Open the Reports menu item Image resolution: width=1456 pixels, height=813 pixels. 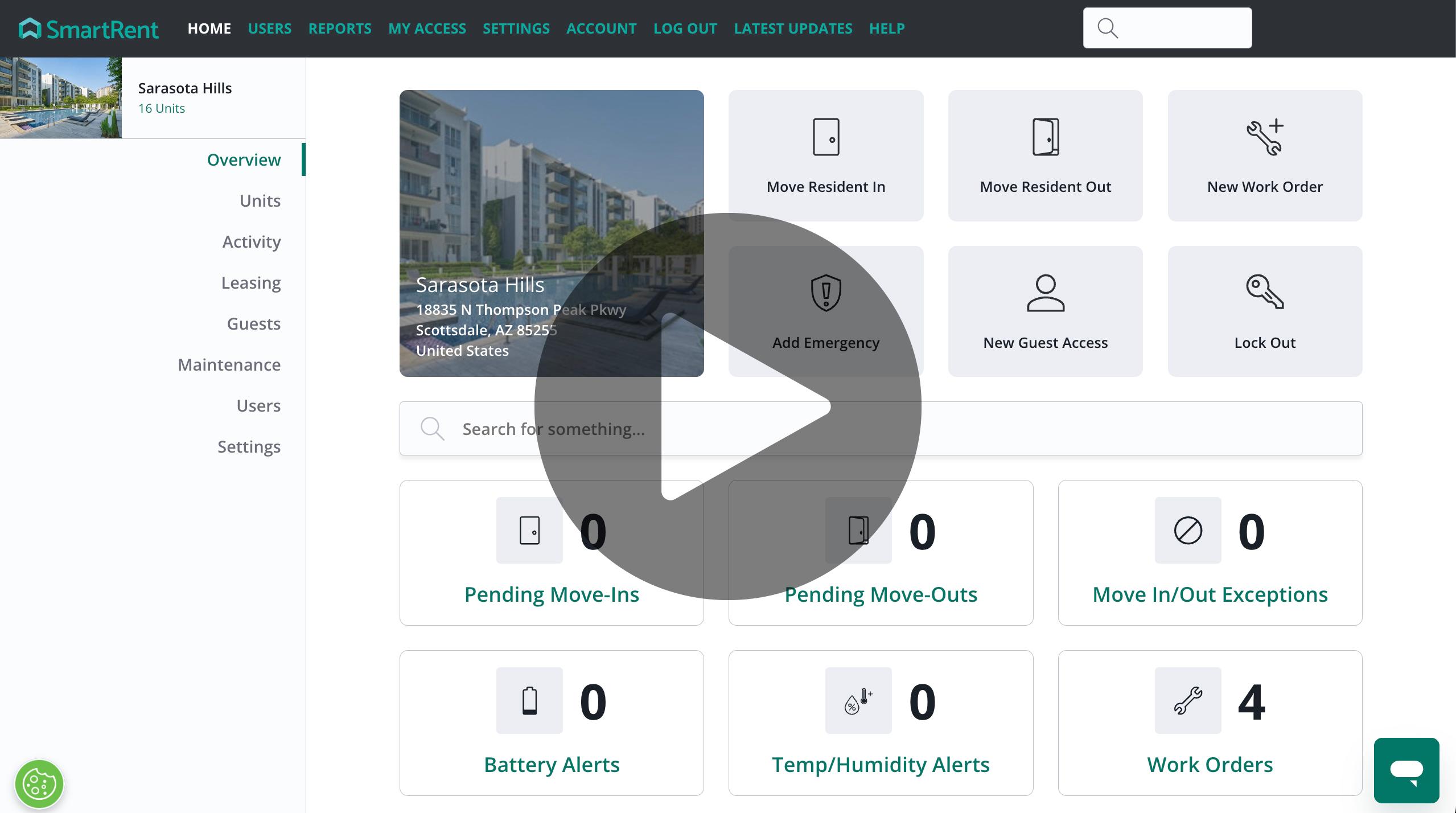pyautogui.click(x=340, y=28)
